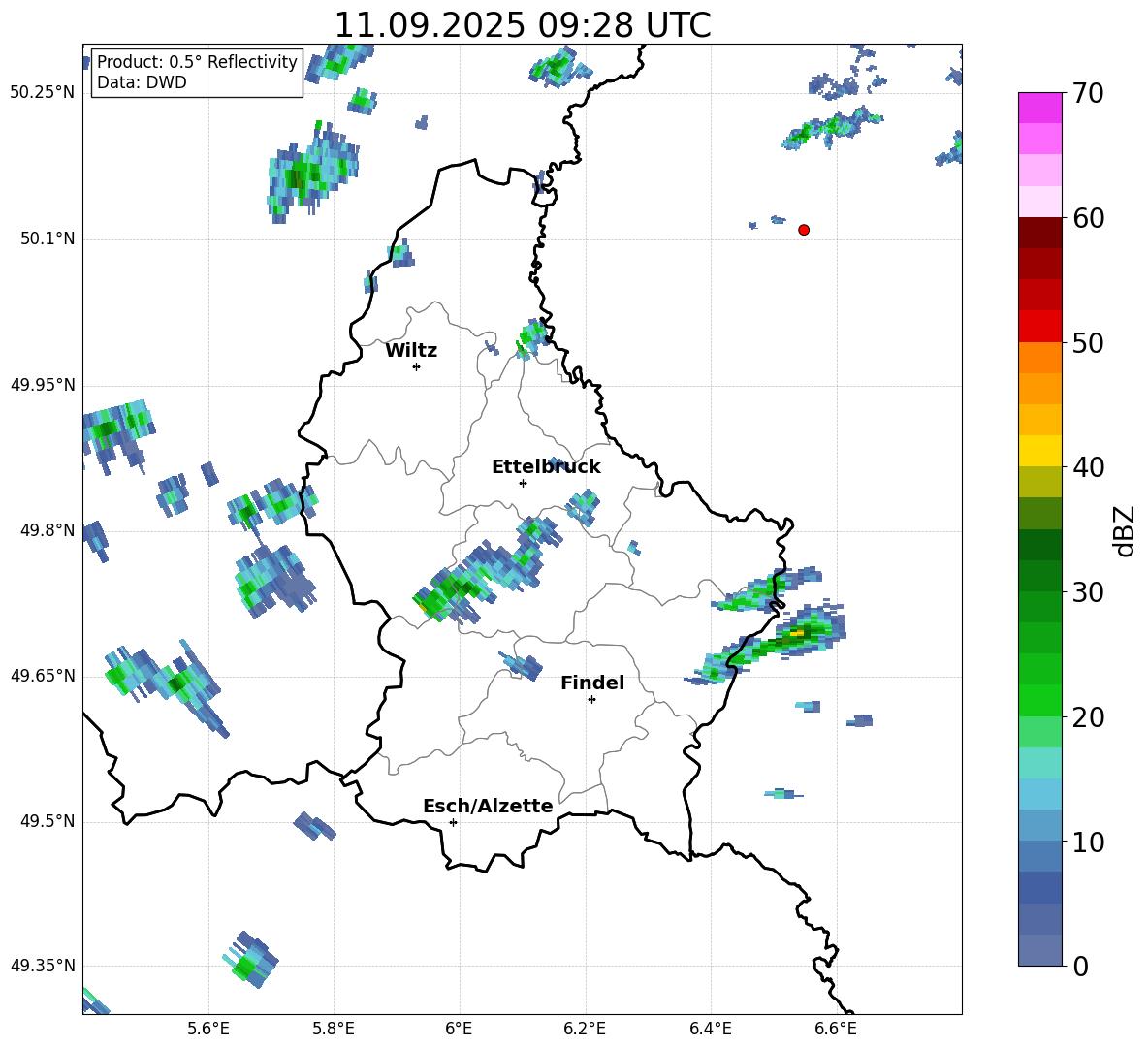The height and width of the screenshot is (1048, 1148).
Task: Click the map title showing 09:28 UTC
Action: tap(522, 25)
